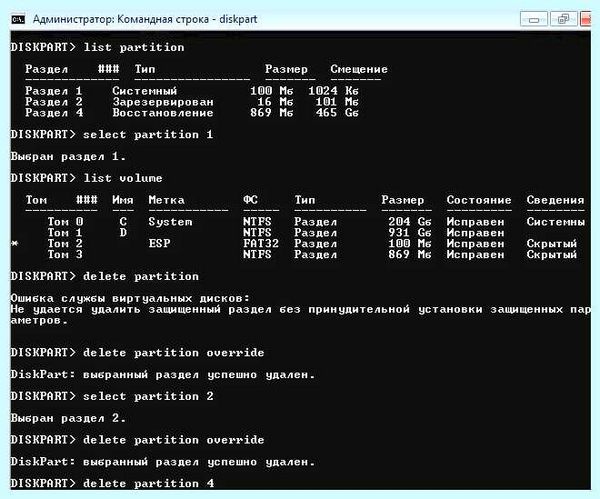Click the 'Размер' header in partition table
The width and height of the screenshot is (600, 499).
(x=286, y=69)
